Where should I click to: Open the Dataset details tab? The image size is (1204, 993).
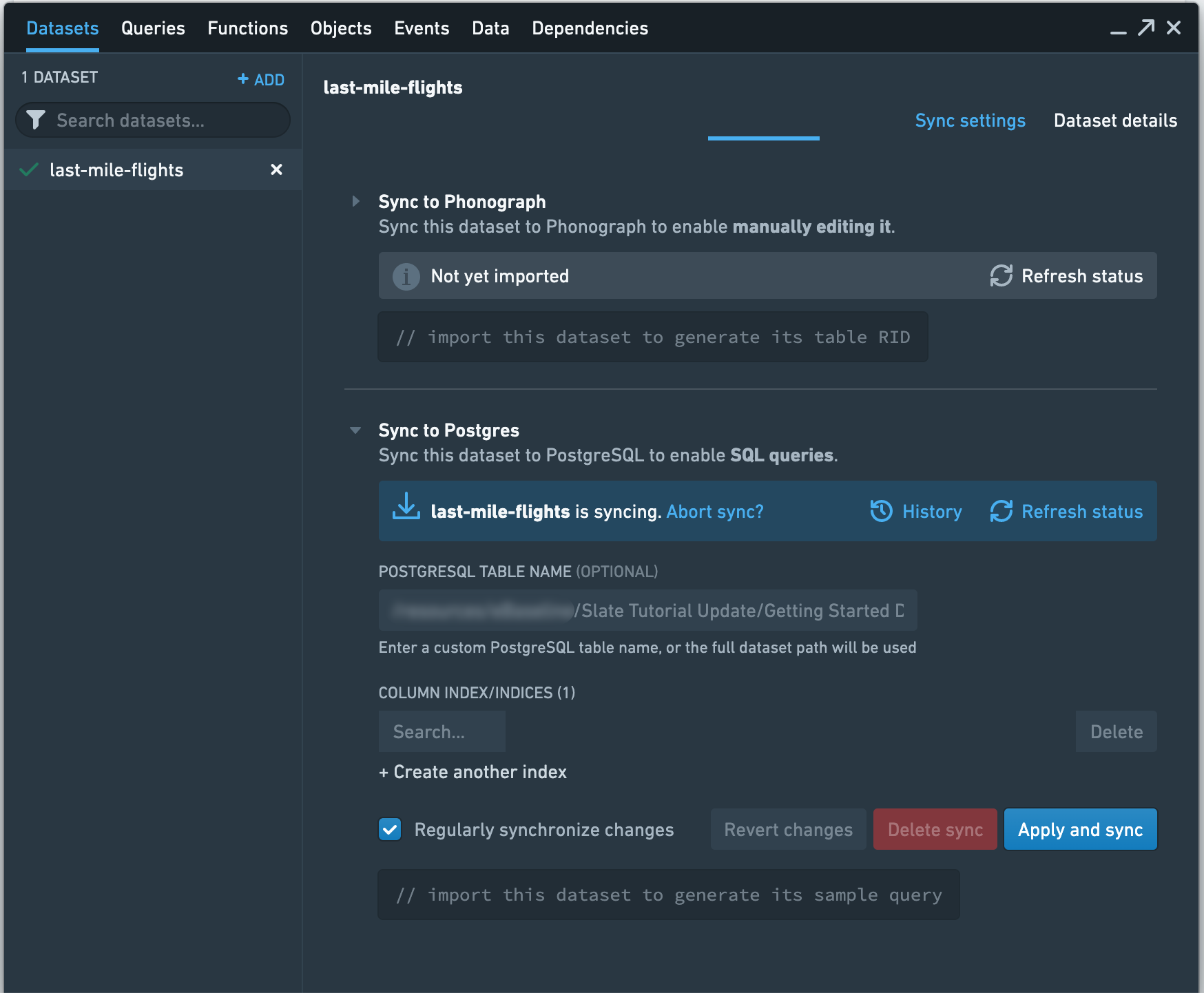[x=1115, y=121]
